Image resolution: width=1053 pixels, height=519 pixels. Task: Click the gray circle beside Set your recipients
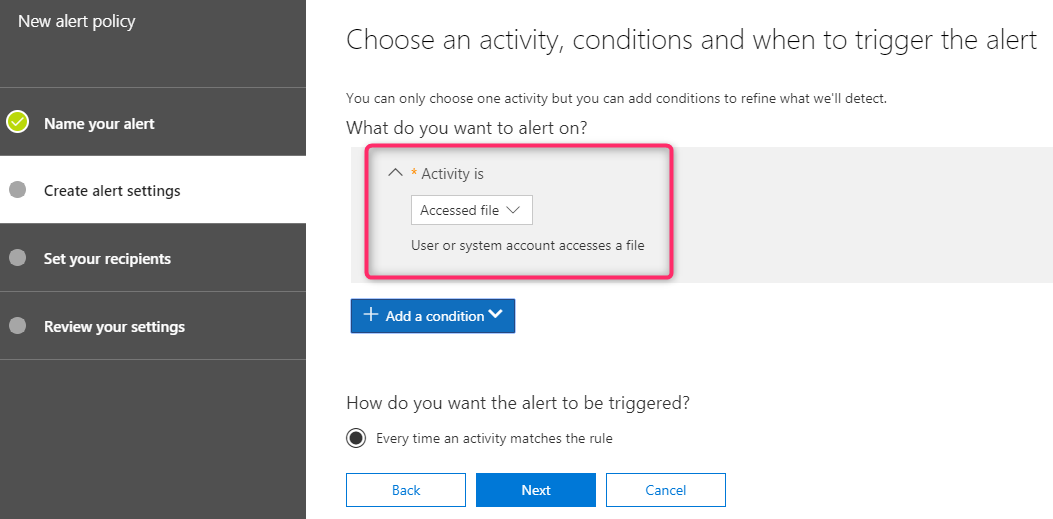(x=17, y=258)
